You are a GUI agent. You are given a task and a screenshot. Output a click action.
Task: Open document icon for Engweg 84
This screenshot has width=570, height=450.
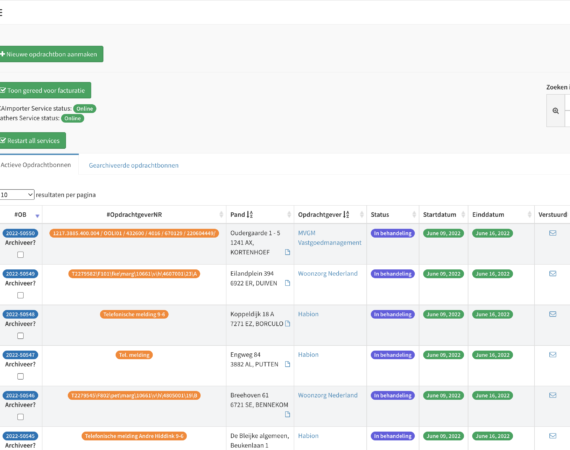pyautogui.click(x=287, y=364)
